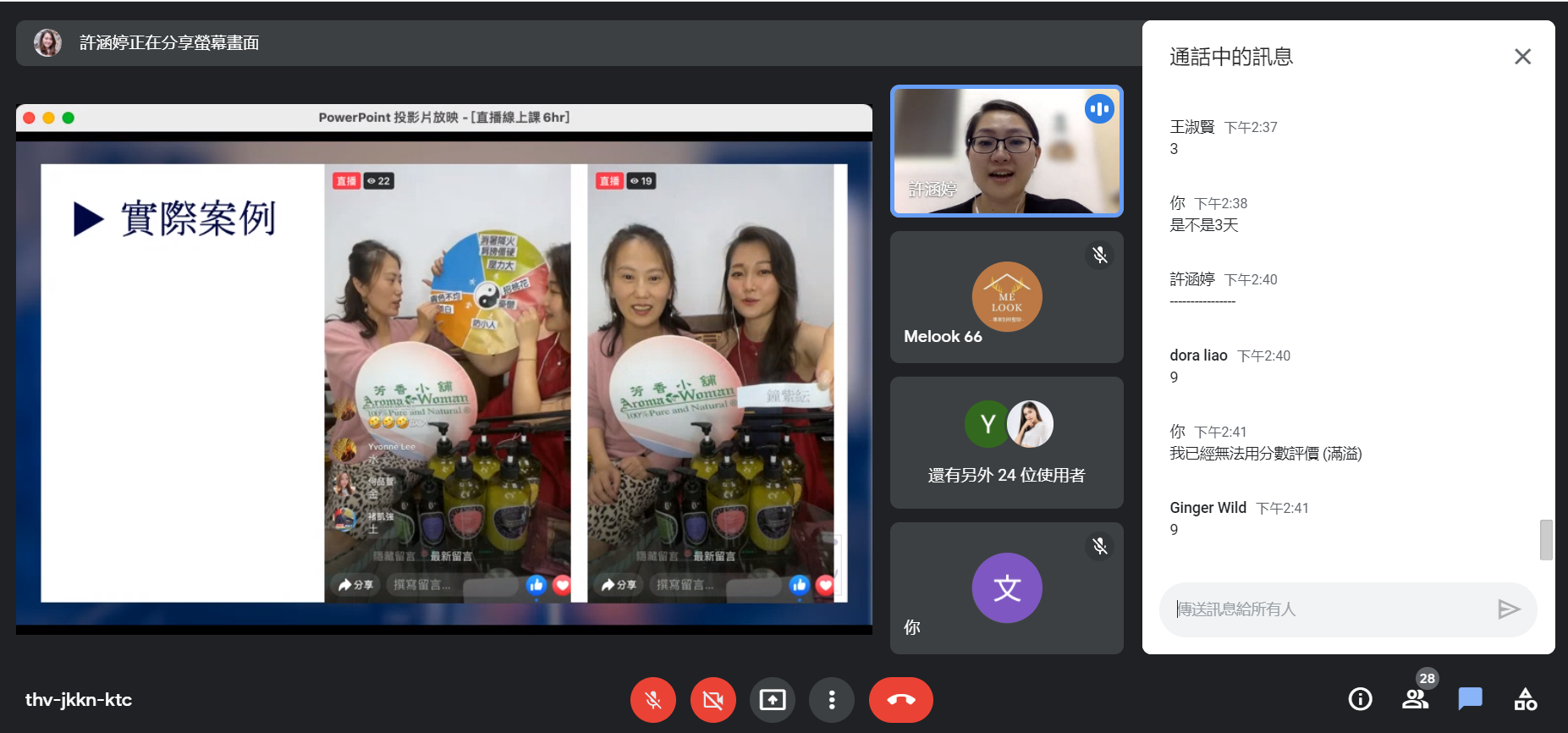Hang up with the red leave call button

(x=900, y=700)
